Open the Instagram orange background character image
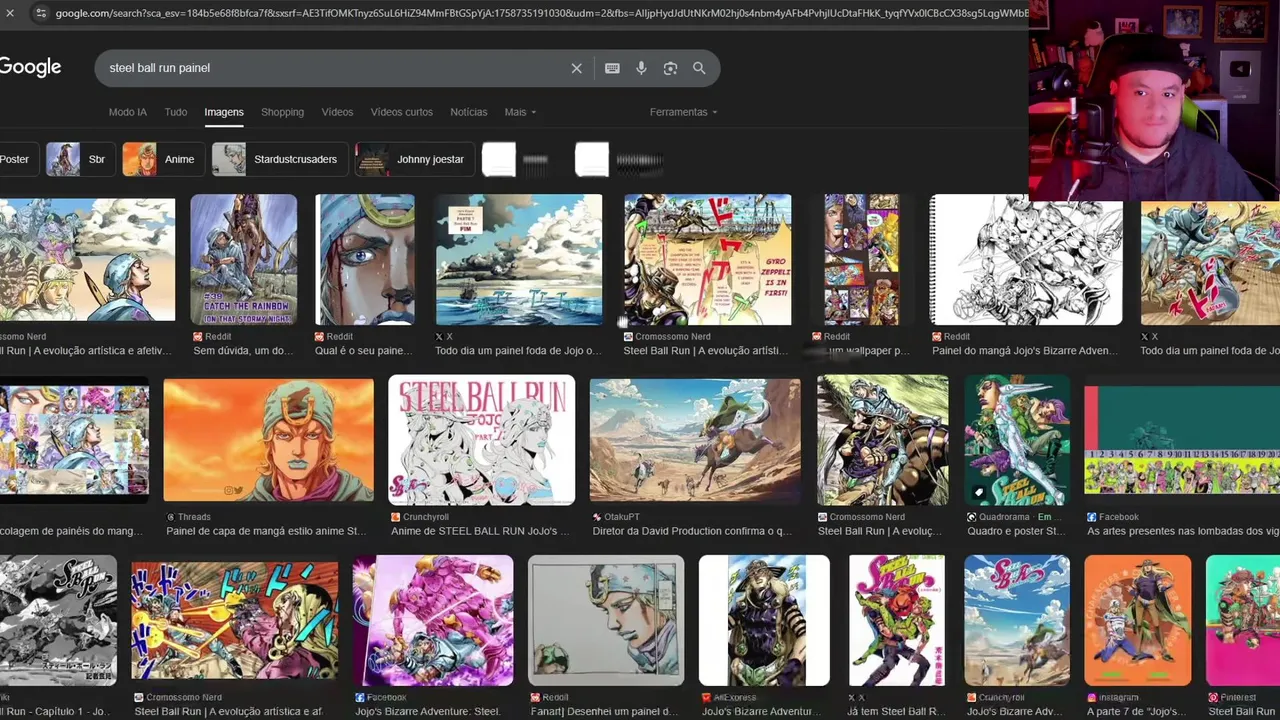 [x=1137, y=621]
